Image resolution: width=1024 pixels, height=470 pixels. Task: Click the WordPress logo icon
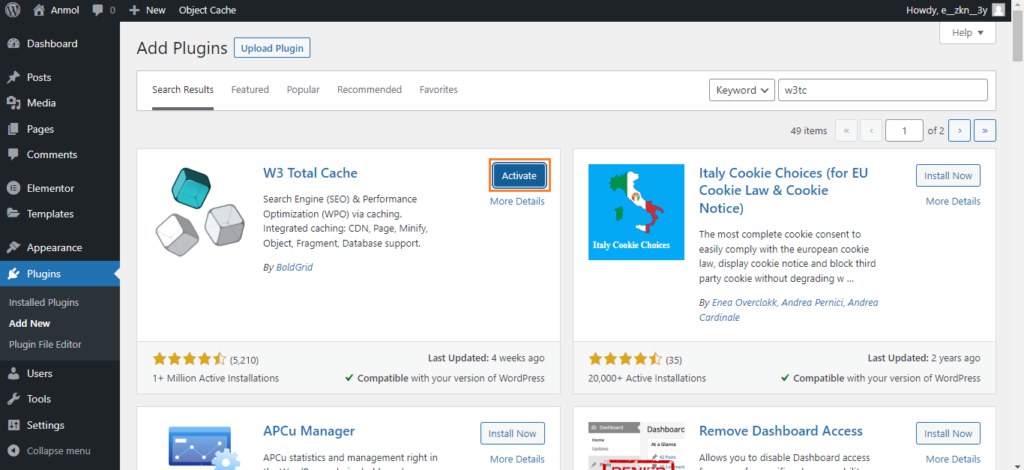13,10
